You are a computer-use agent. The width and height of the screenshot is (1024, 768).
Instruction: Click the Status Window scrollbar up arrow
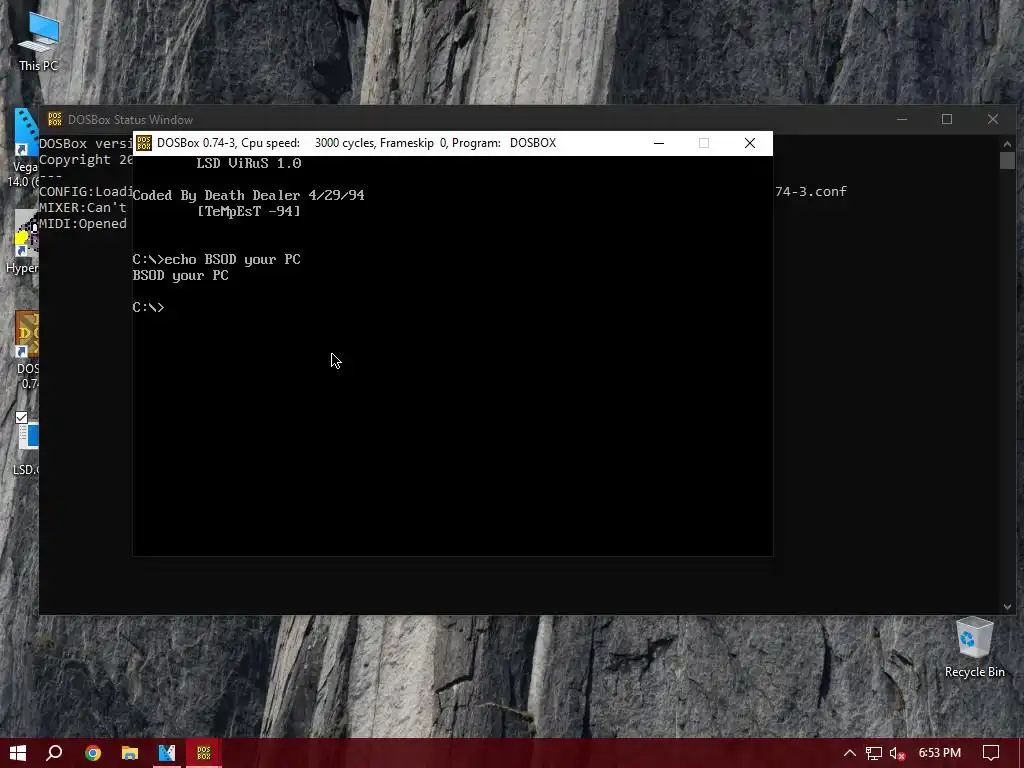[x=1007, y=144]
